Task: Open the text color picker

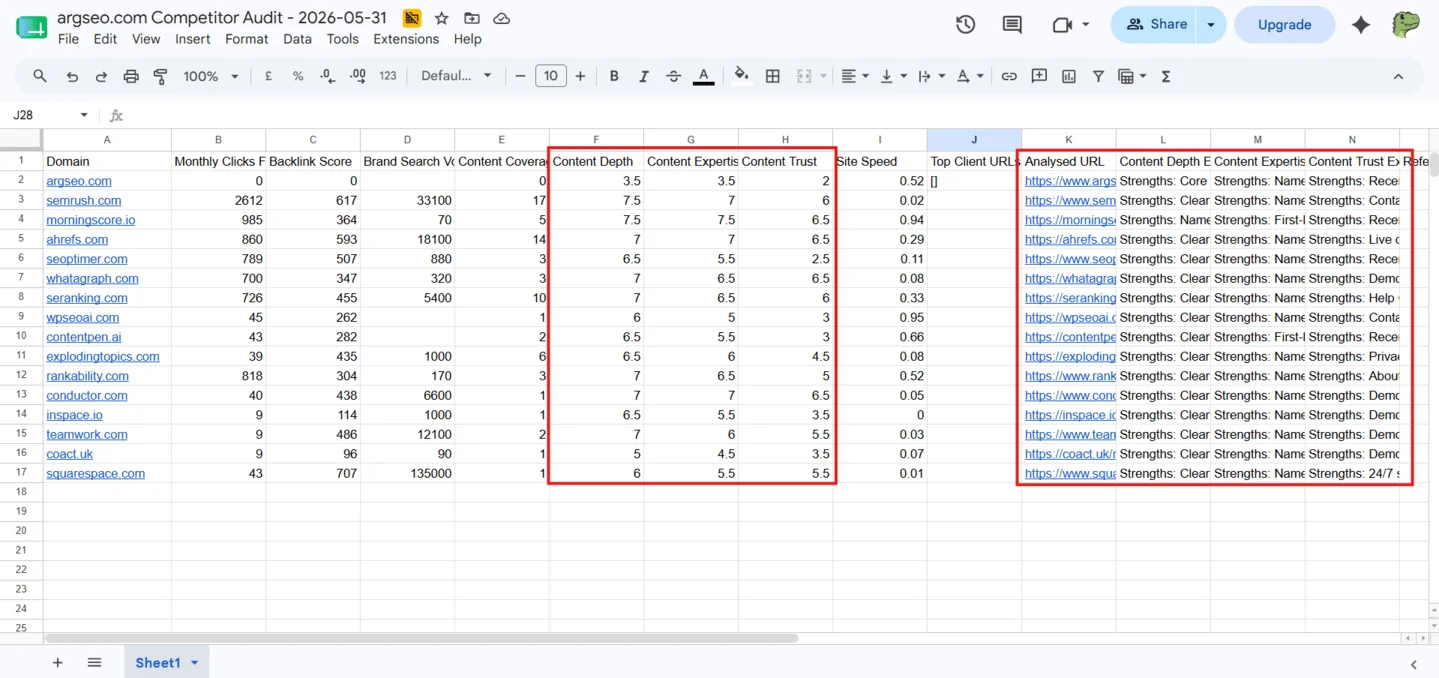Action: 703,76
